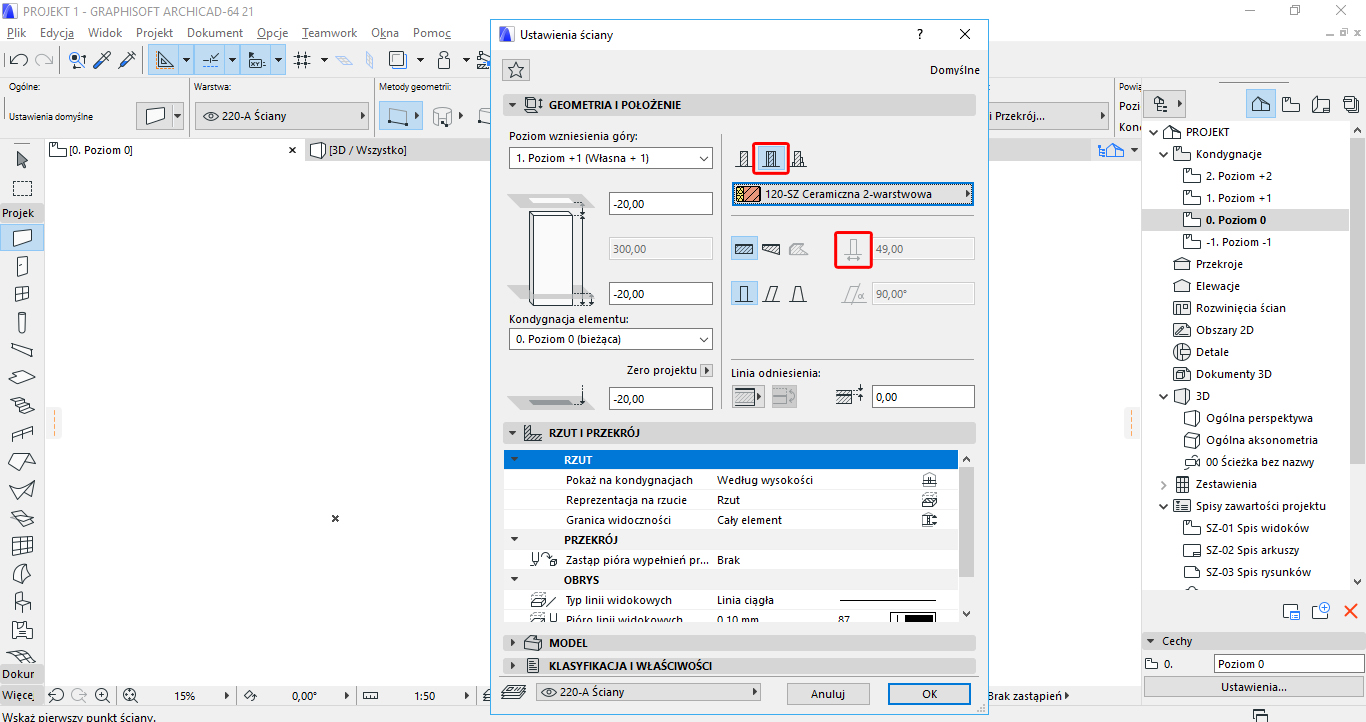Screen dimensions: 1366x722
Task: Open Ogólna perspektywa in Navigator
Action: [x=1259, y=418]
